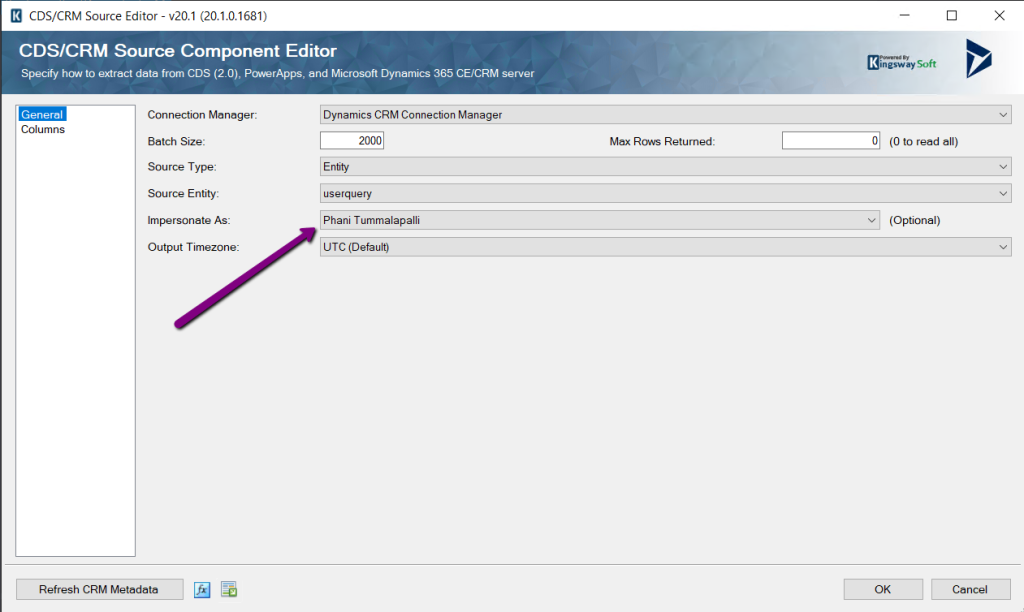1024x612 pixels.
Task: Minimize the Source Editor window
Action: [x=905, y=16]
